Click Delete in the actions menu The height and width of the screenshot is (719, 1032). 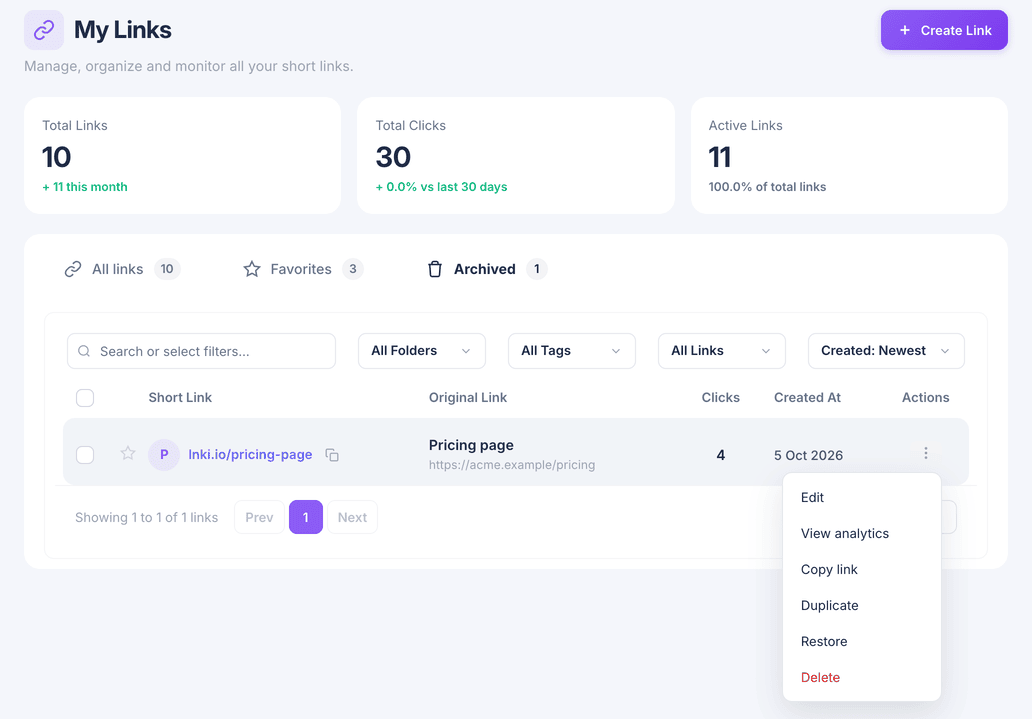point(862,678)
